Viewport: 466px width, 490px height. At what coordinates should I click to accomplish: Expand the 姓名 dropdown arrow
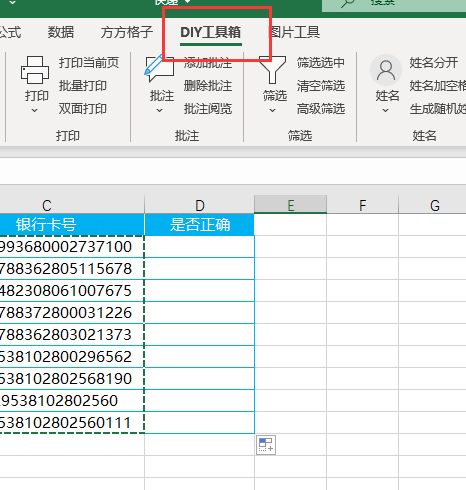point(385,110)
